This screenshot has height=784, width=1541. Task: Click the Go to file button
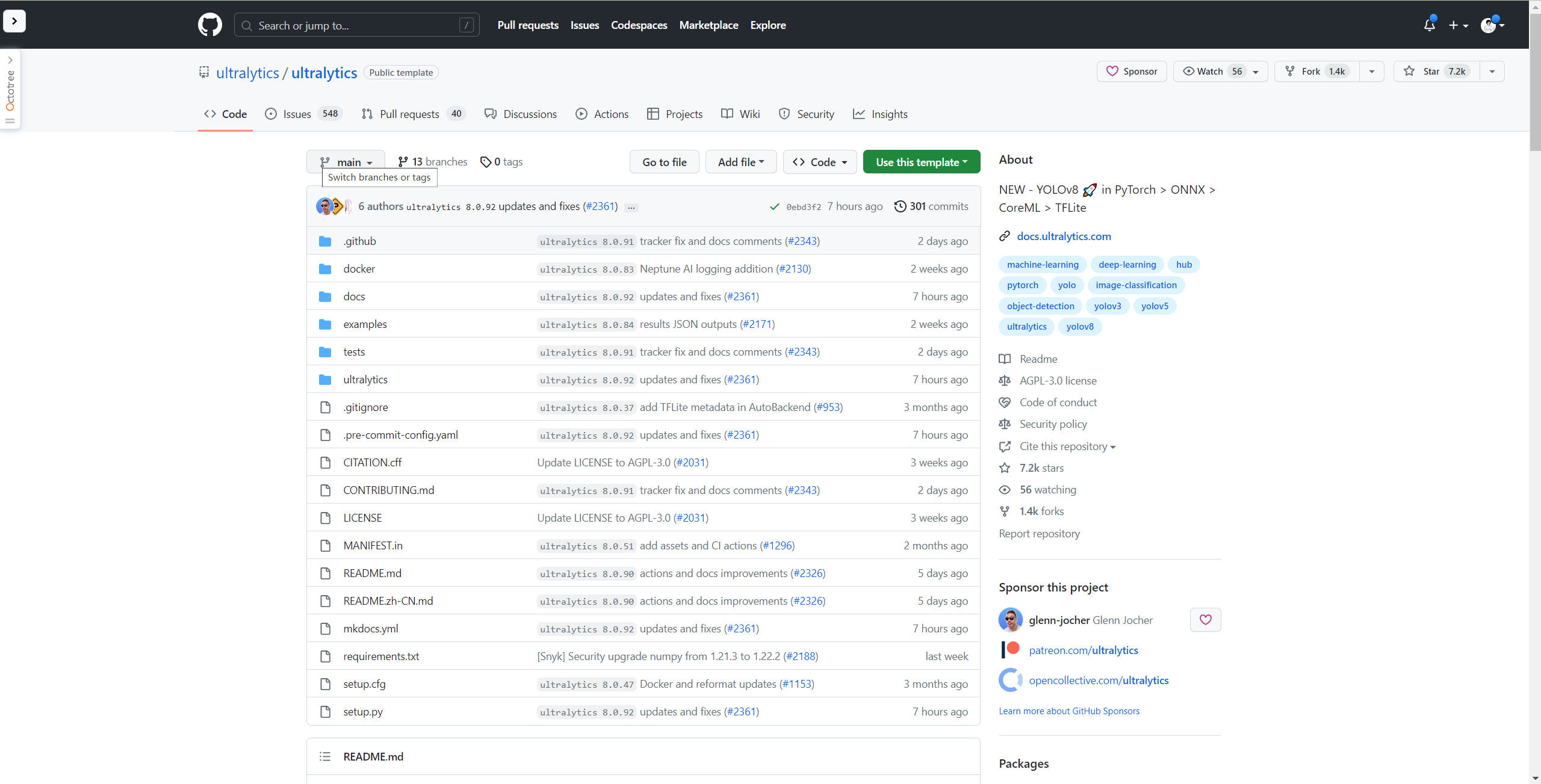pos(664,162)
